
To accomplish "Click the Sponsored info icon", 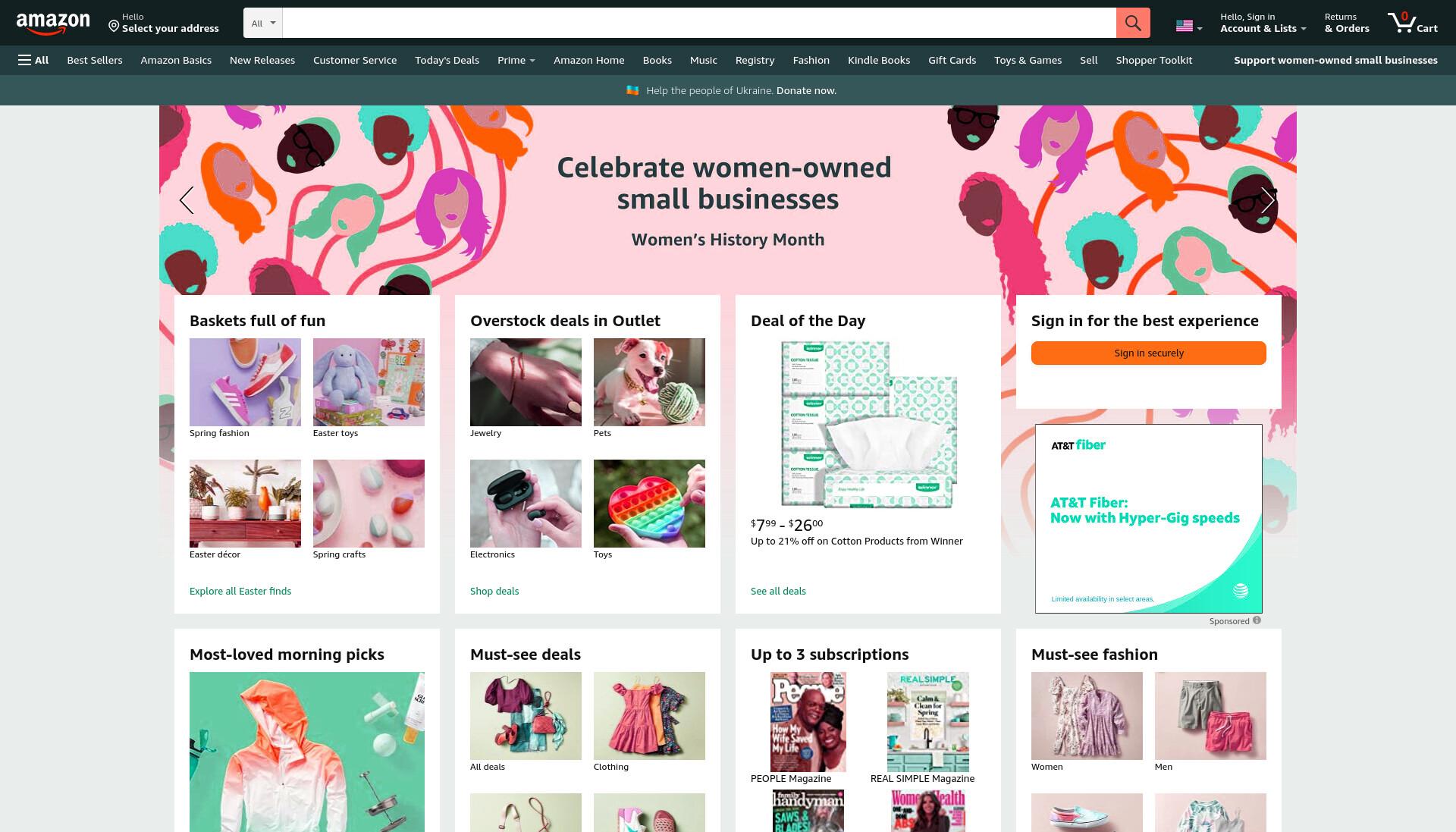I will click(x=1257, y=620).
